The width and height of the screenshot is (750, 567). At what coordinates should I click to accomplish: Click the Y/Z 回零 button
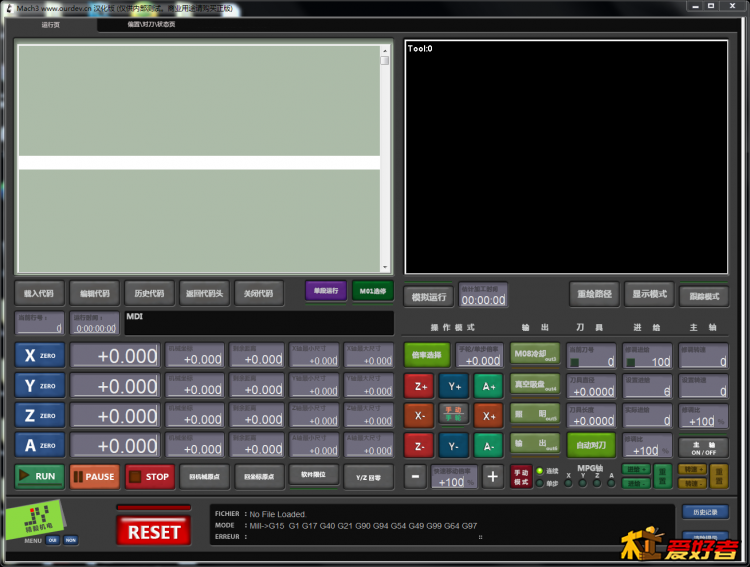(368, 477)
